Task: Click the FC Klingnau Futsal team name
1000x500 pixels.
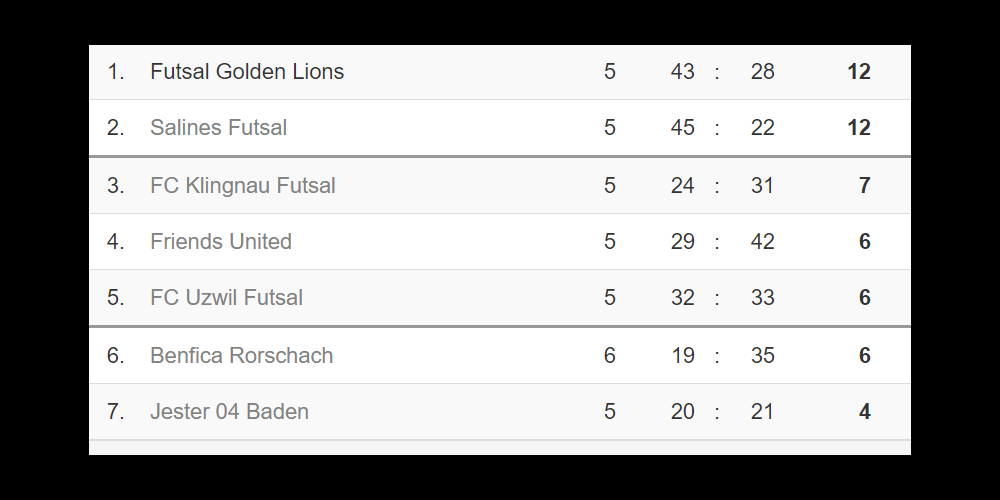Action: tap(243, 186)
